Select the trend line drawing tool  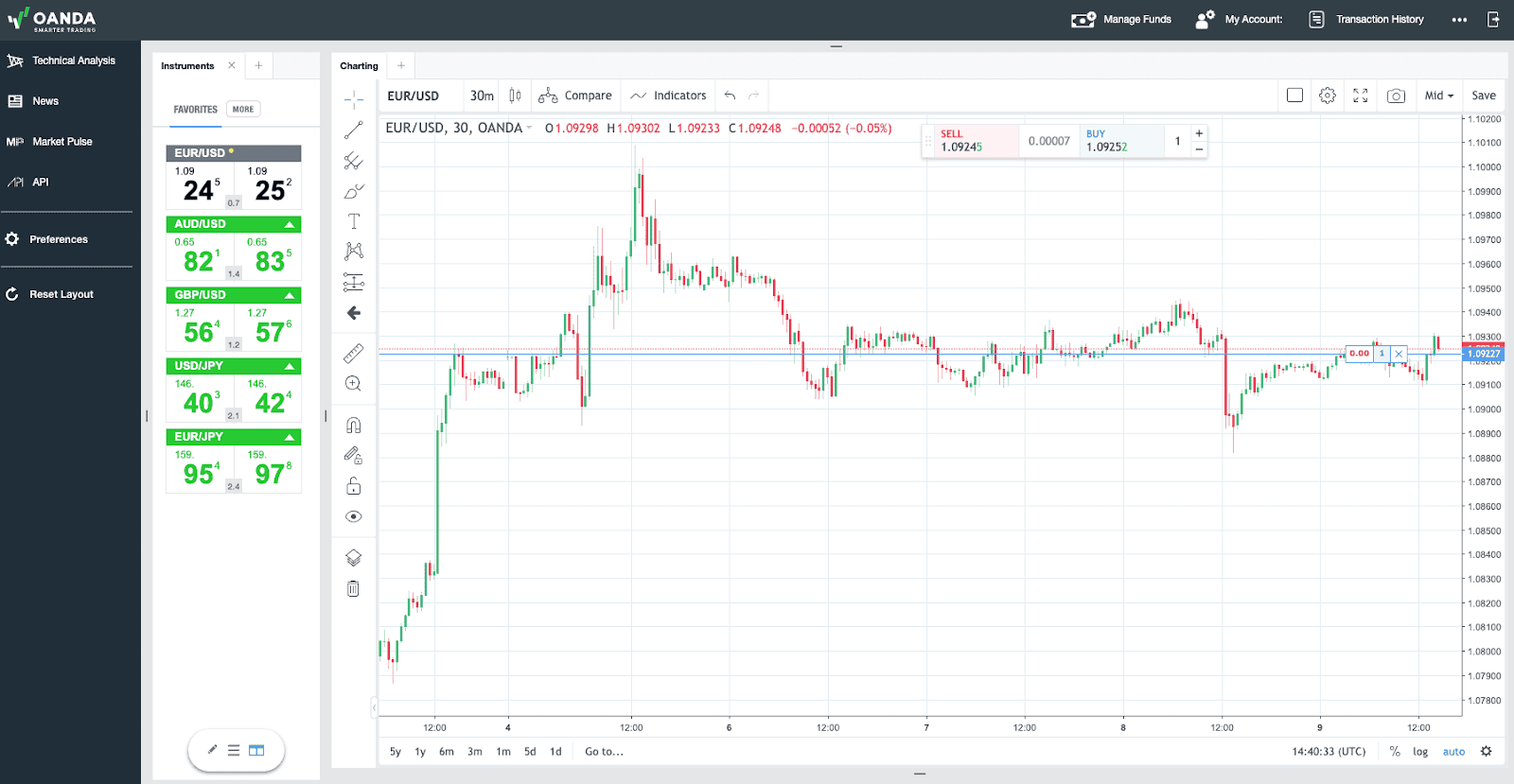click(x=354, y=131)
